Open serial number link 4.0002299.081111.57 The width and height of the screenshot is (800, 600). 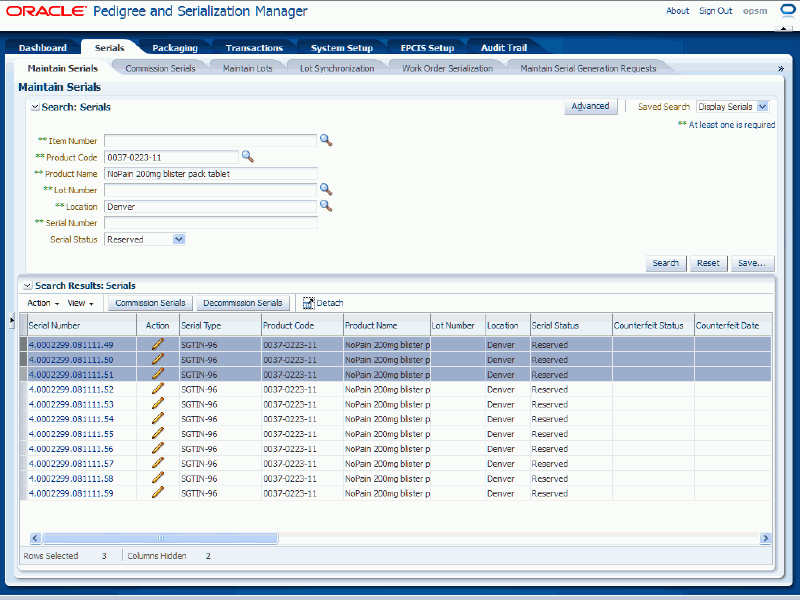coord(71,464)
